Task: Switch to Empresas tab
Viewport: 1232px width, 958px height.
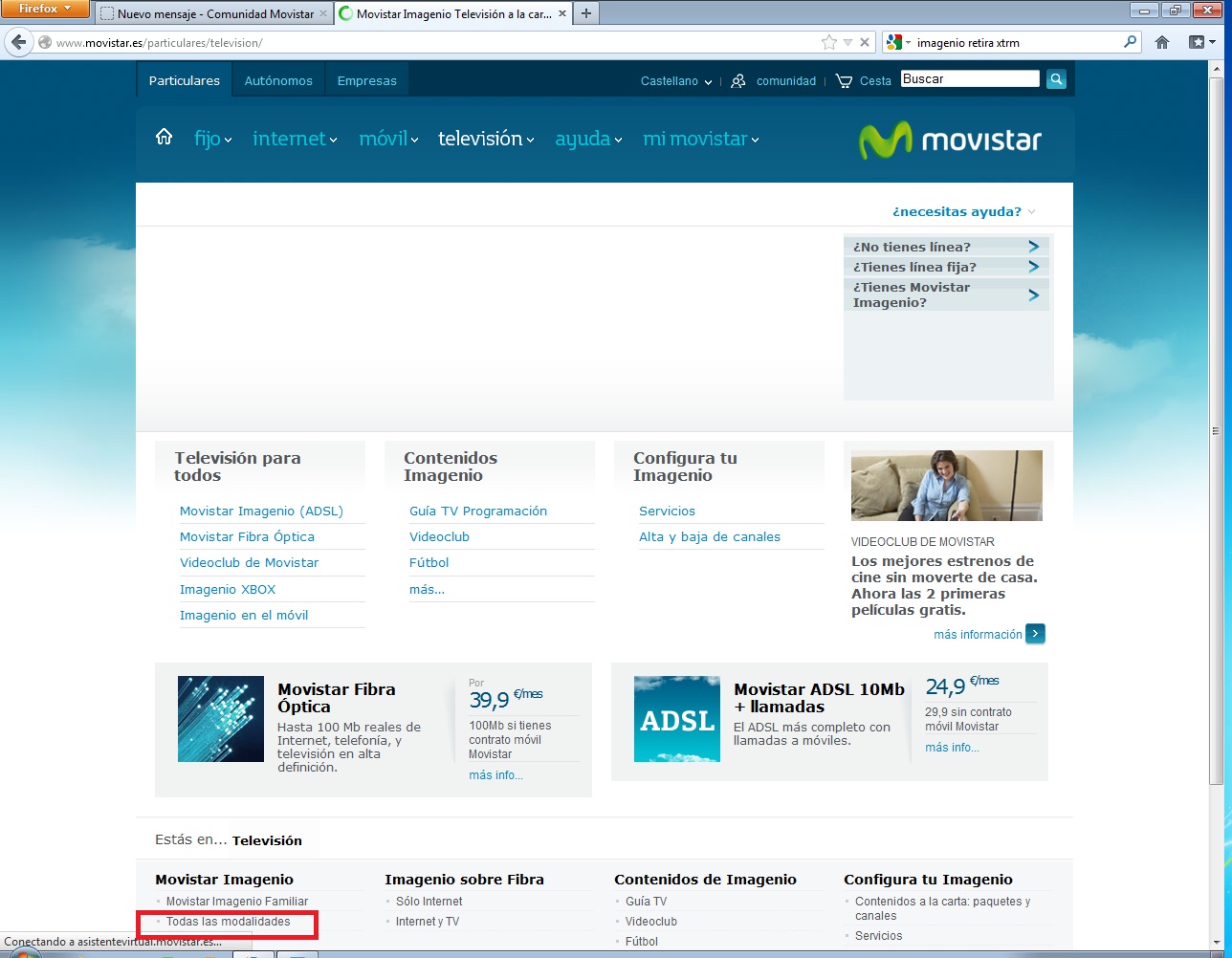Action: 366,80
